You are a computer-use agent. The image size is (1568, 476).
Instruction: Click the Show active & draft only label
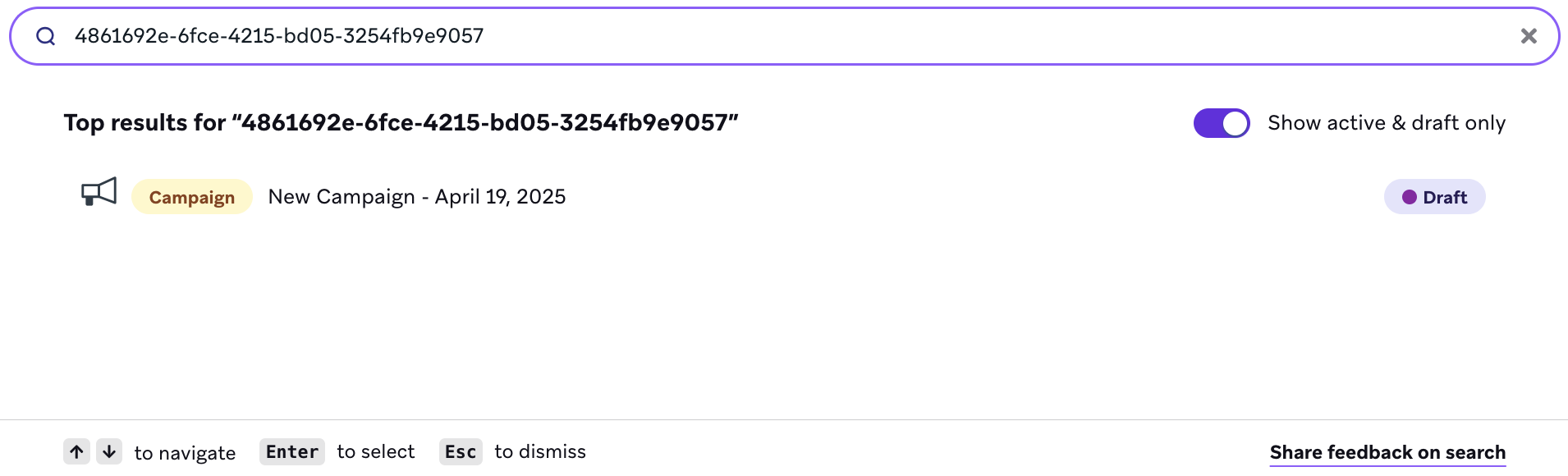1387,123
